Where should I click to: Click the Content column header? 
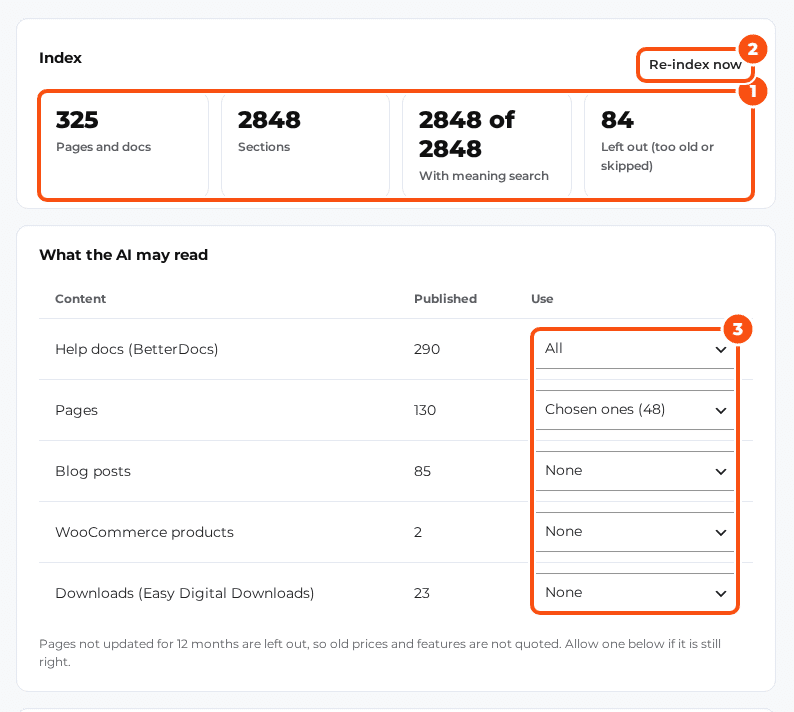click(81, 299)
